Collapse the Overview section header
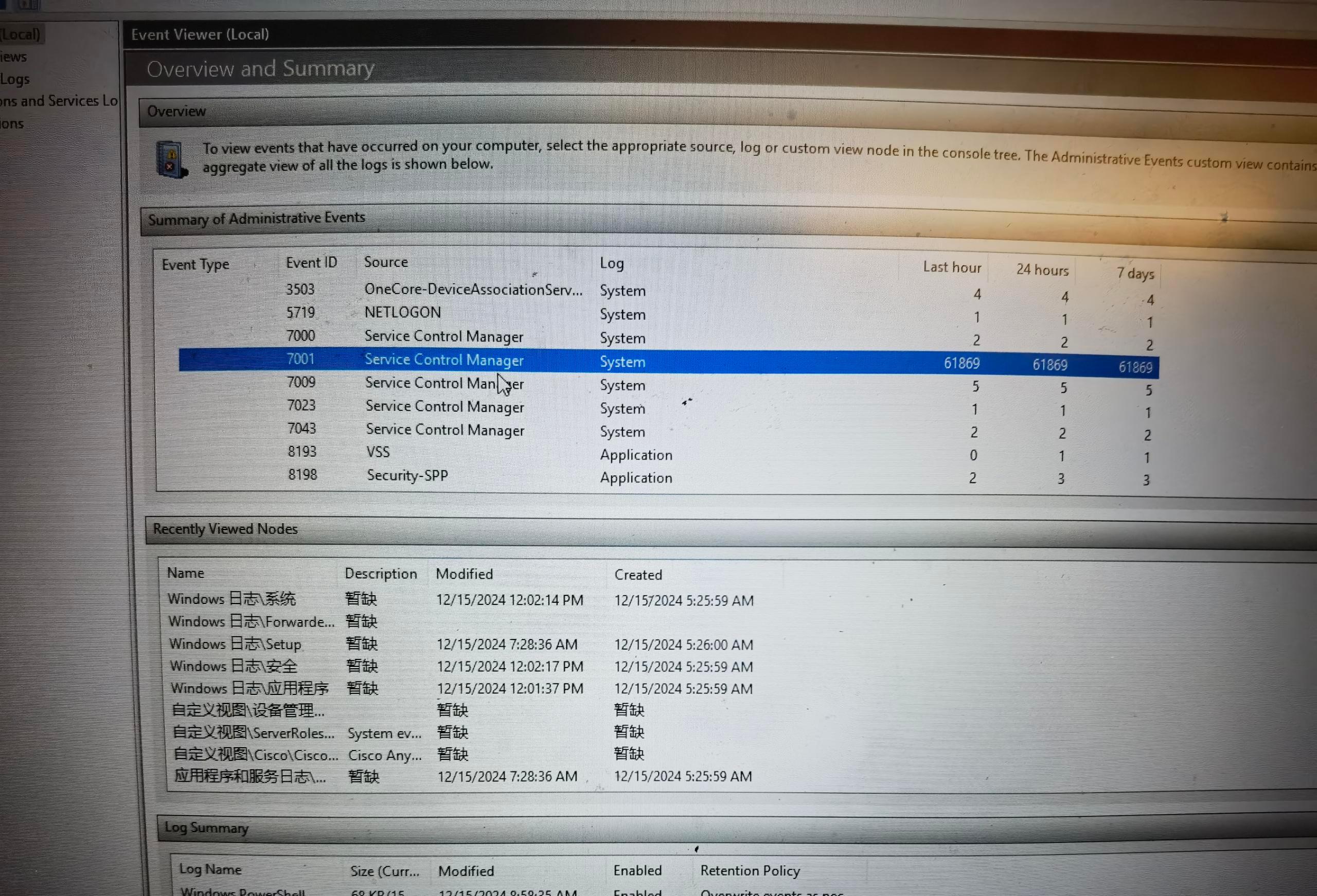1317x896 pixels. 177,111
